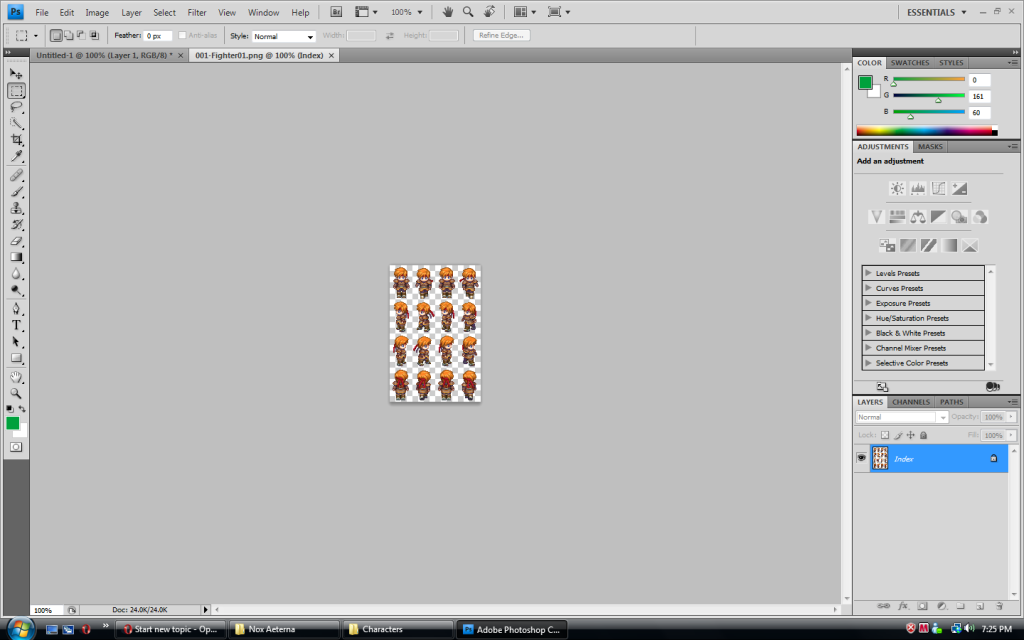Screen dimensions: 1024x640
Task: Click the Feather input field
Action: [157, 36]
